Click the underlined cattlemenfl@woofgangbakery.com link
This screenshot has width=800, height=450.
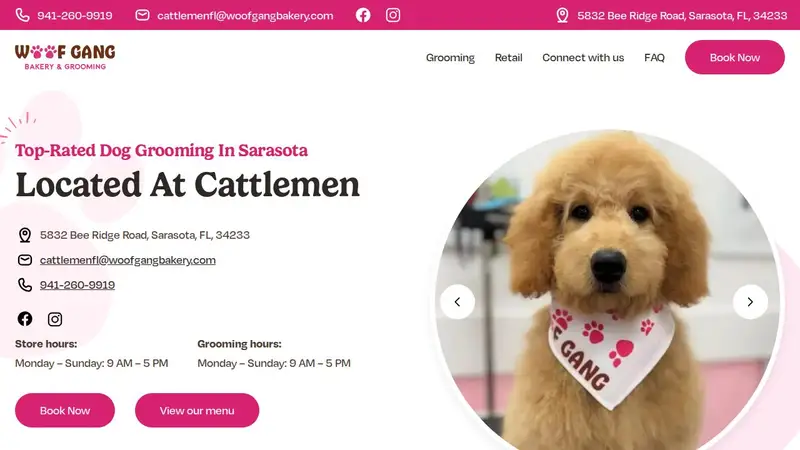point(128,260)
